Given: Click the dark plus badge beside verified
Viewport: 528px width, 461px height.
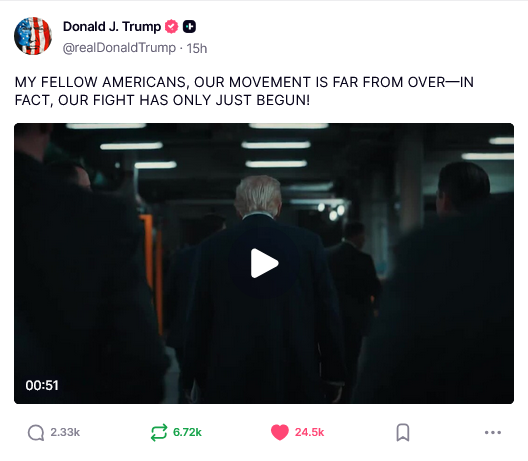Looking at the screenshot, I should click(x=189, y=27).
